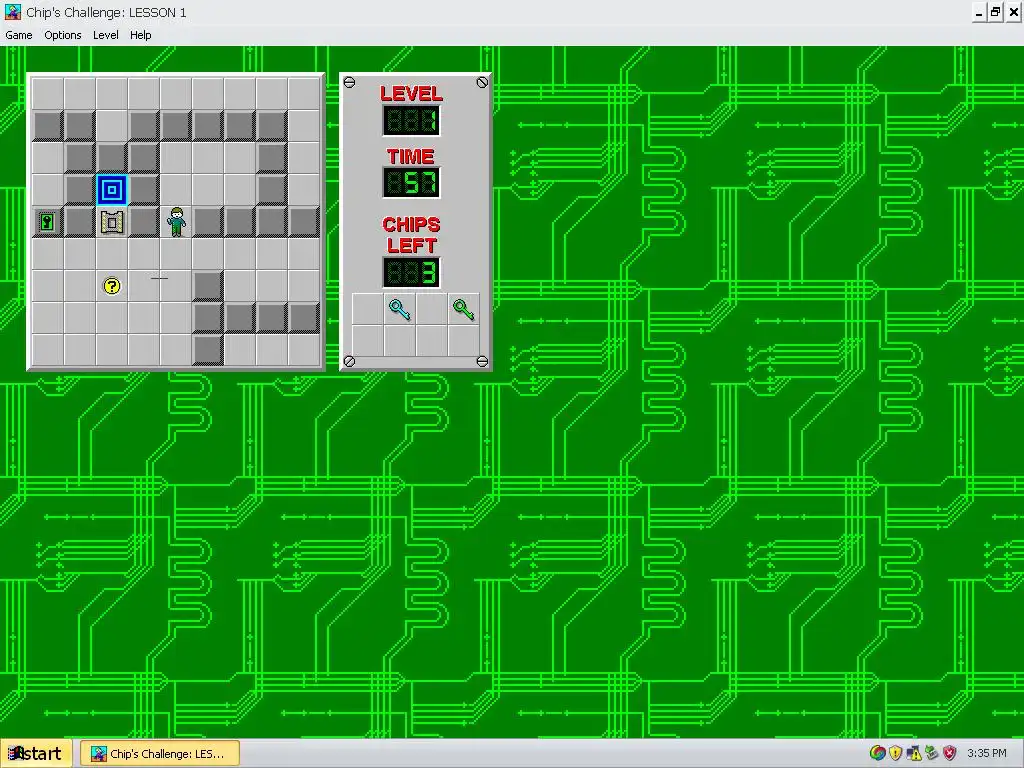Open the Options menu
This screenshot has height=768, width=1024.
coord(63,35)
